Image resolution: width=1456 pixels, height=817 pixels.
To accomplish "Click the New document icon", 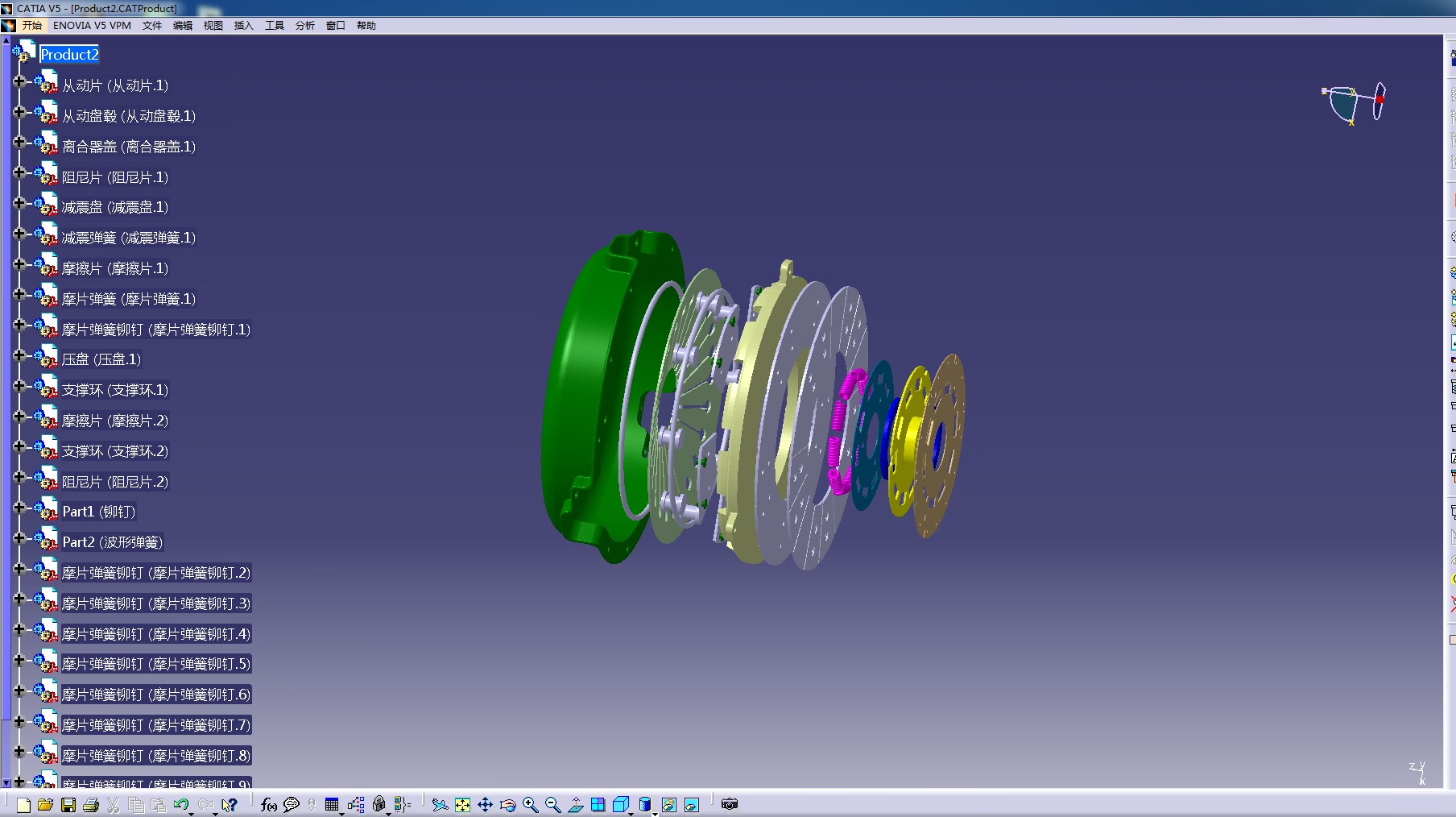I will [x=23, y=804].
